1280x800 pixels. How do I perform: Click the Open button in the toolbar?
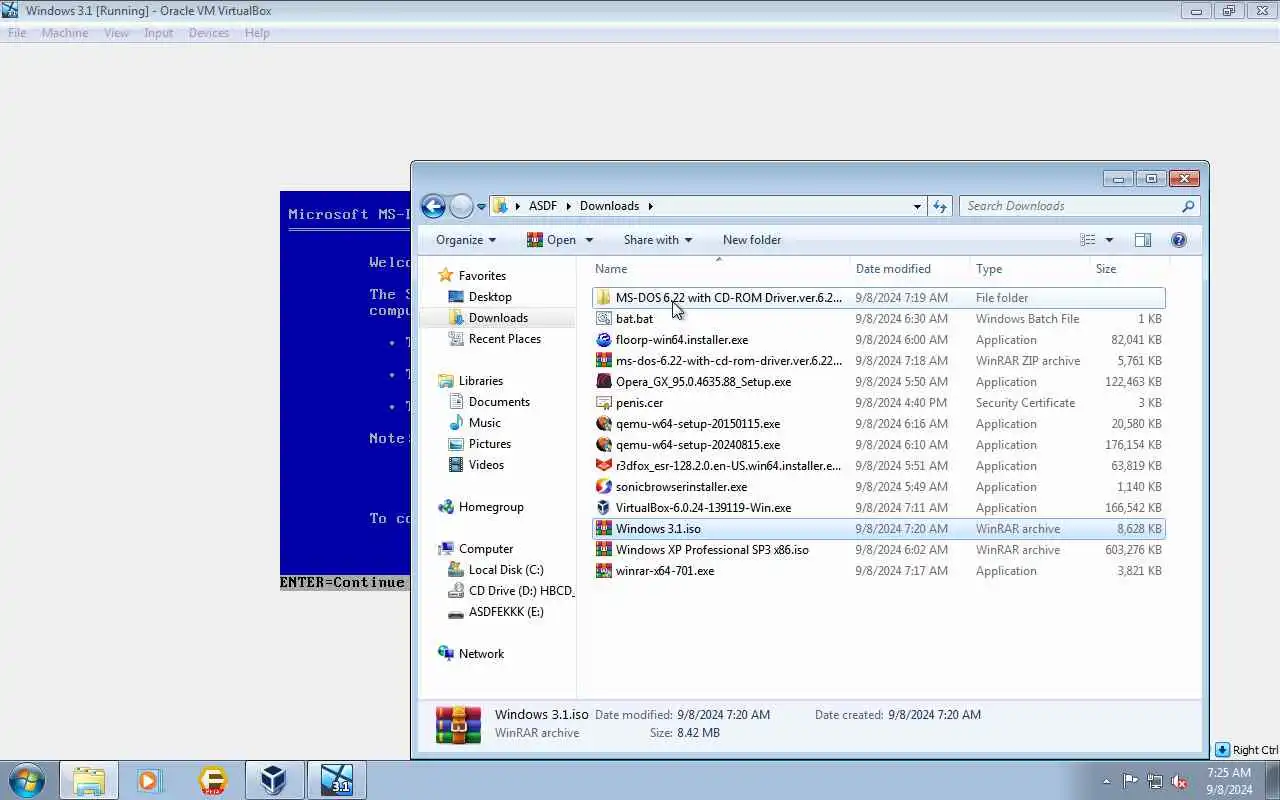pyautogui.click(x=551, y=240)
